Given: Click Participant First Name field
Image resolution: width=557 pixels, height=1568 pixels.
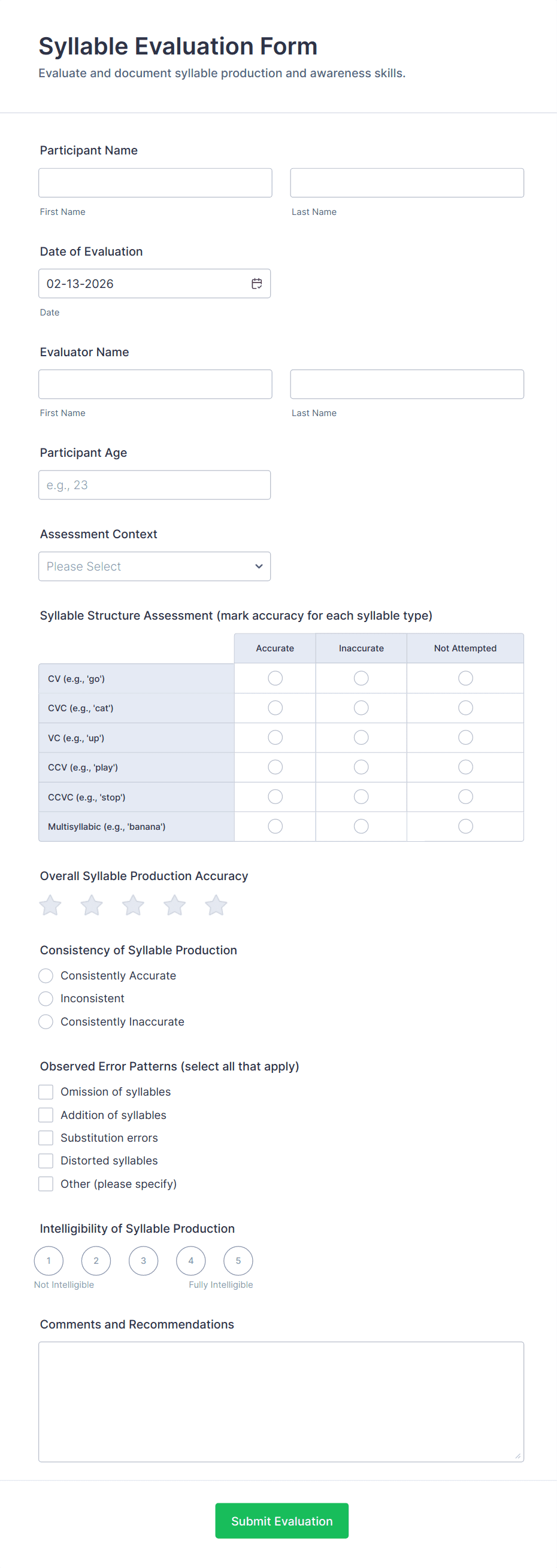Looking at the screenshot, I should 155,183.
